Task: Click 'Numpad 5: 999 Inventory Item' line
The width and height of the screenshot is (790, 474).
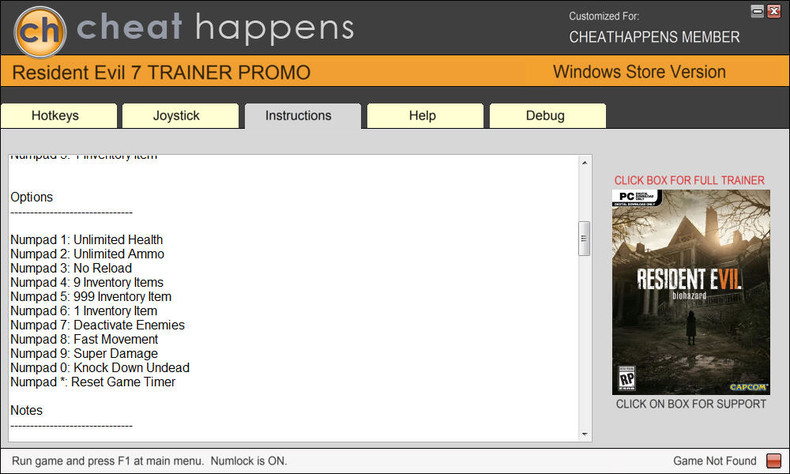Action: click(91, 297)
